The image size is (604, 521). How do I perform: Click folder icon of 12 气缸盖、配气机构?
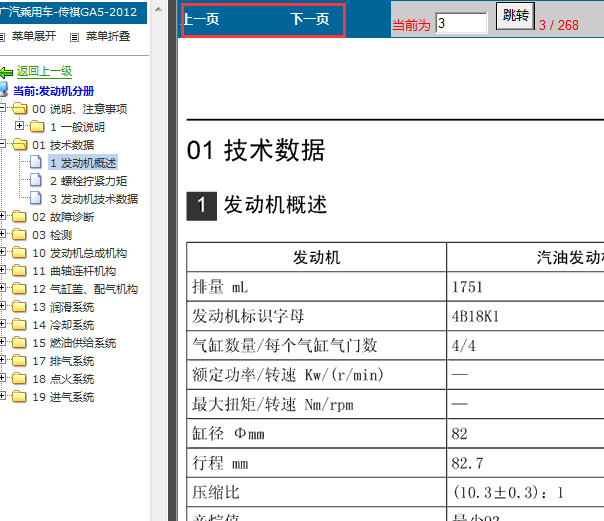[x=19, y=288]
